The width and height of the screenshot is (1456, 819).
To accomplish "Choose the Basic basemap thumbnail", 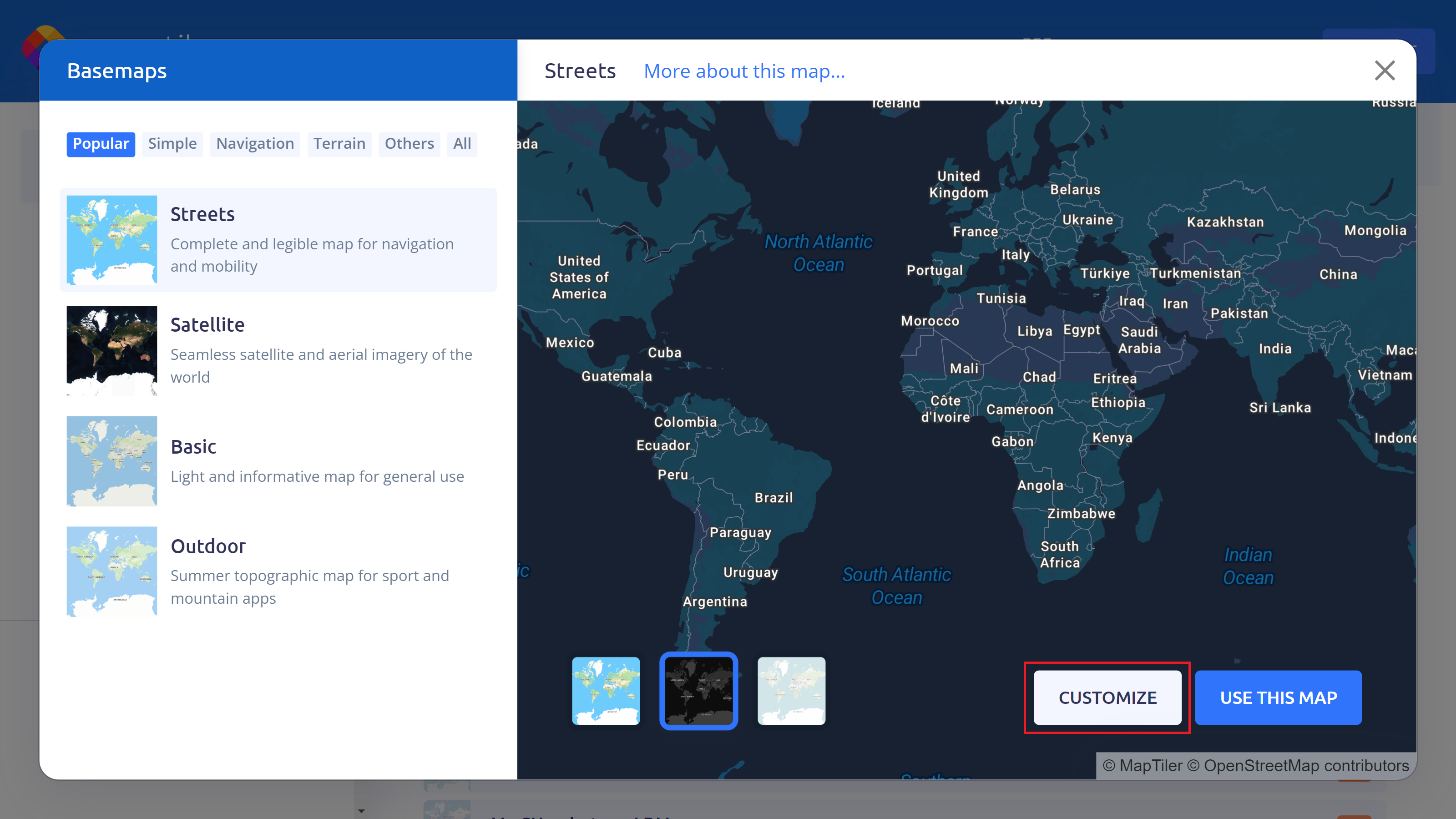I will [112, 460].
